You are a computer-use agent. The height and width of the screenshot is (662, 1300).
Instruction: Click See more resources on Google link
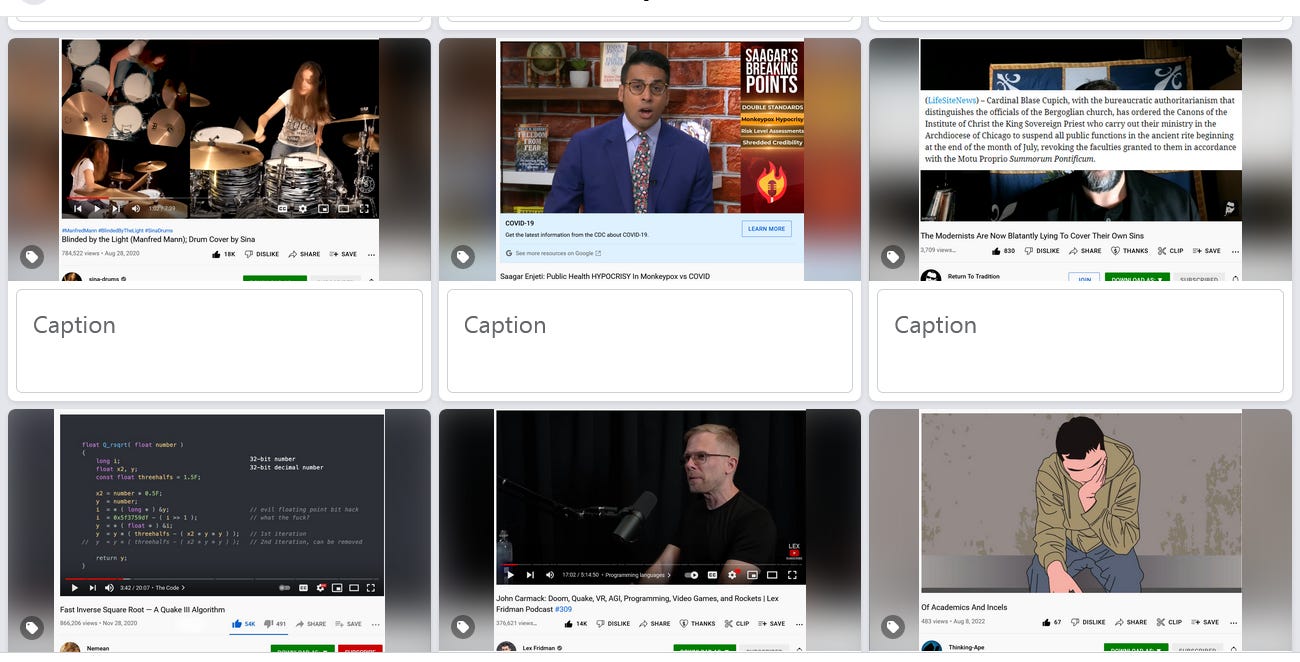[554, 253]
